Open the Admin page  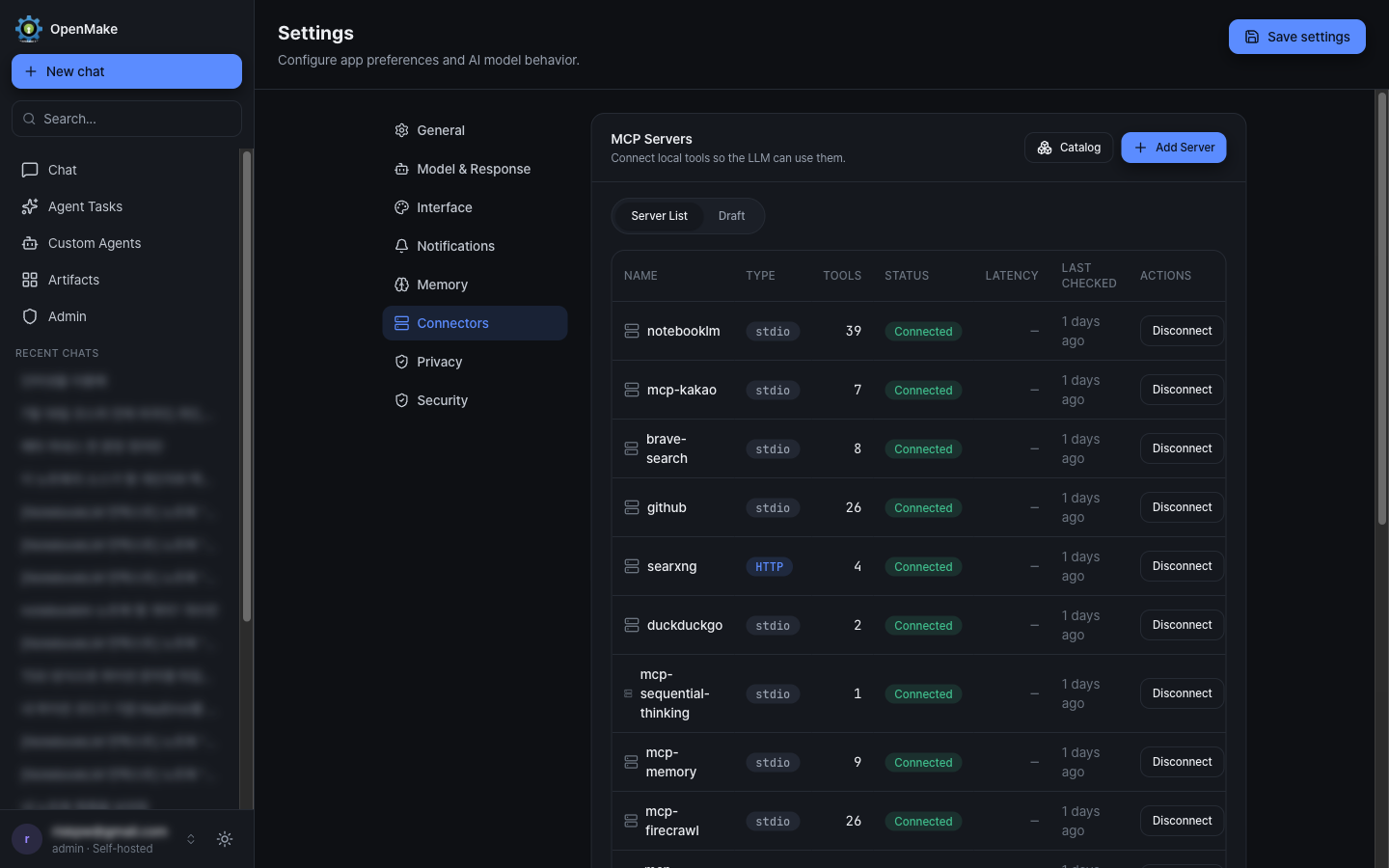click(x=124, y=316)
